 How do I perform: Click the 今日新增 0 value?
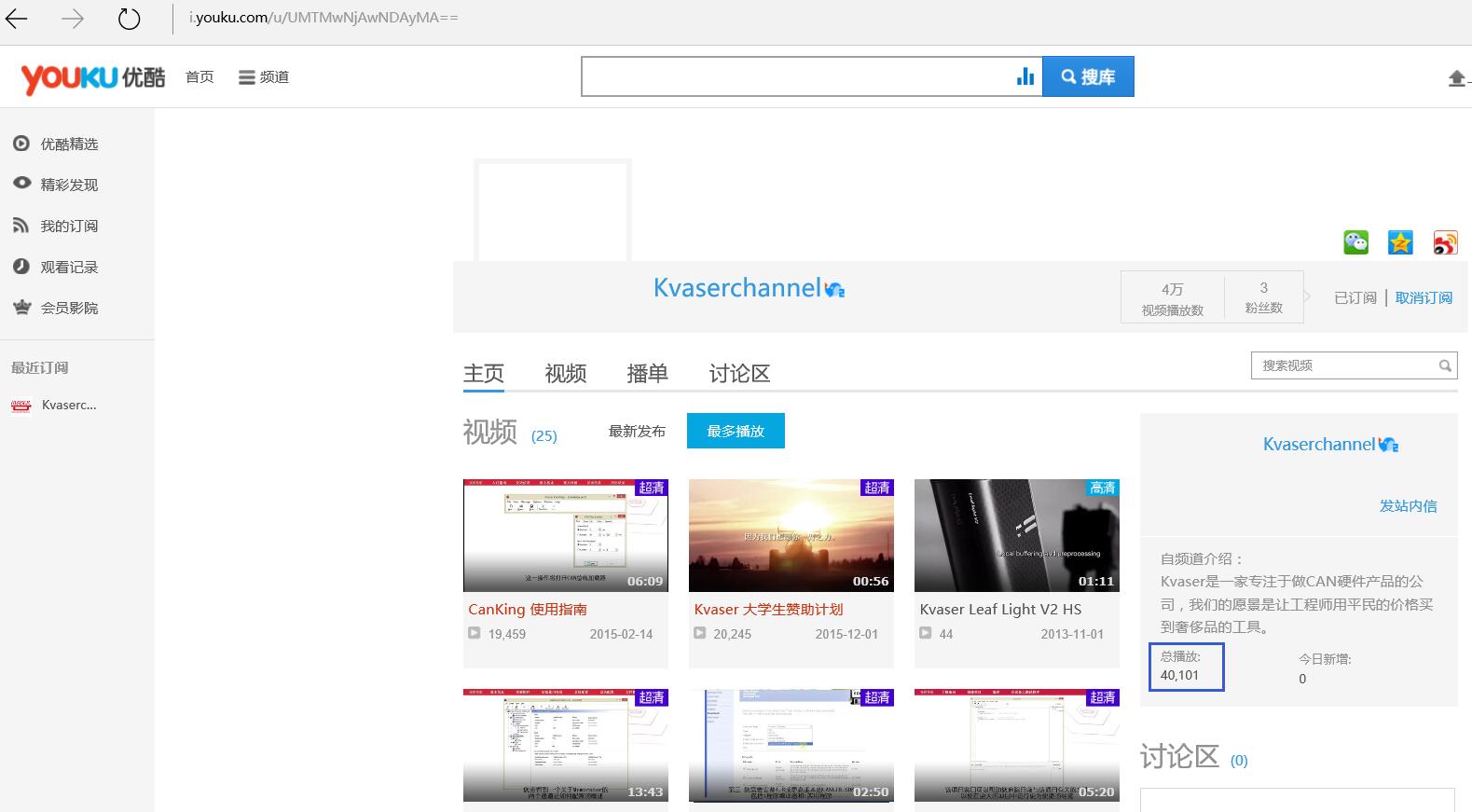tap(1302, 679)
